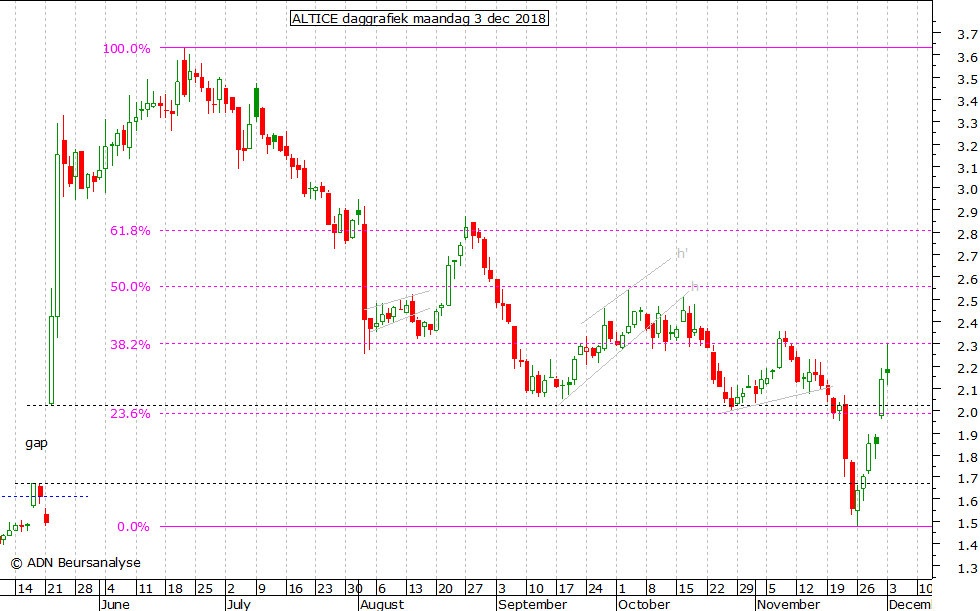Click the short blue dashed line near 1.6

[44, 497]
